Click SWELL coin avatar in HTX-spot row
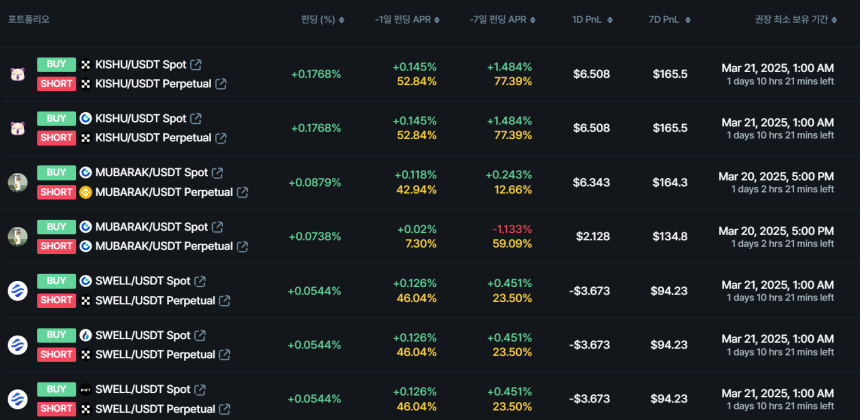Image resolution: width=860 pixels, height=420 pixels. (x=18, y=345)
